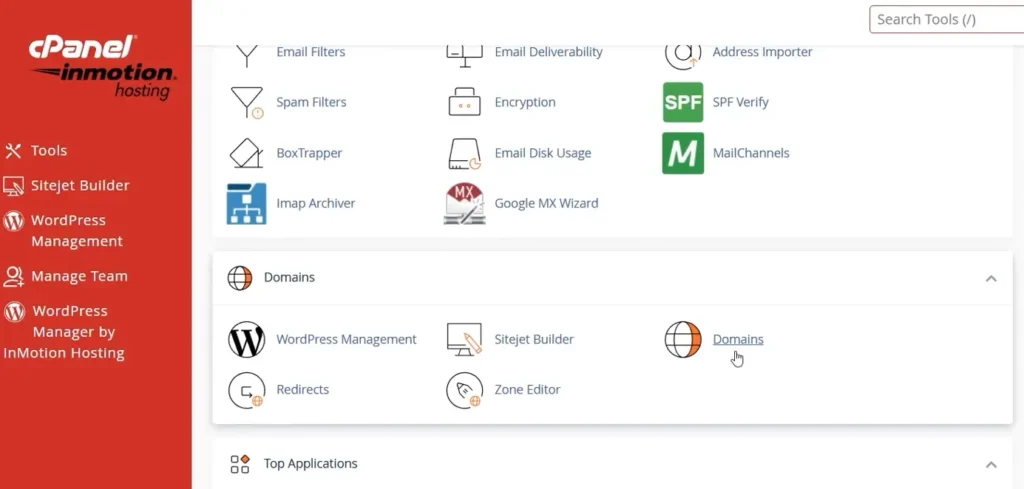This screenshot has height=489, width=1024.
Task: Click the sidebar Sitejet Builder icon
Action: click(x=13, y=186)
